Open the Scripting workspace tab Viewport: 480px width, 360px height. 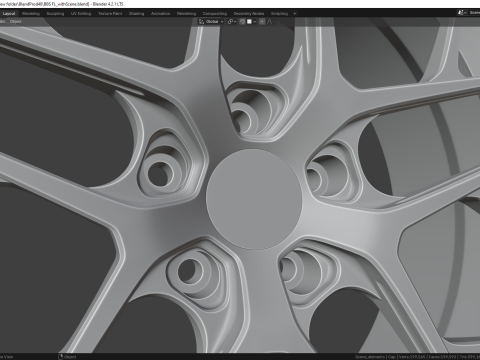click(x=279, y=14)
